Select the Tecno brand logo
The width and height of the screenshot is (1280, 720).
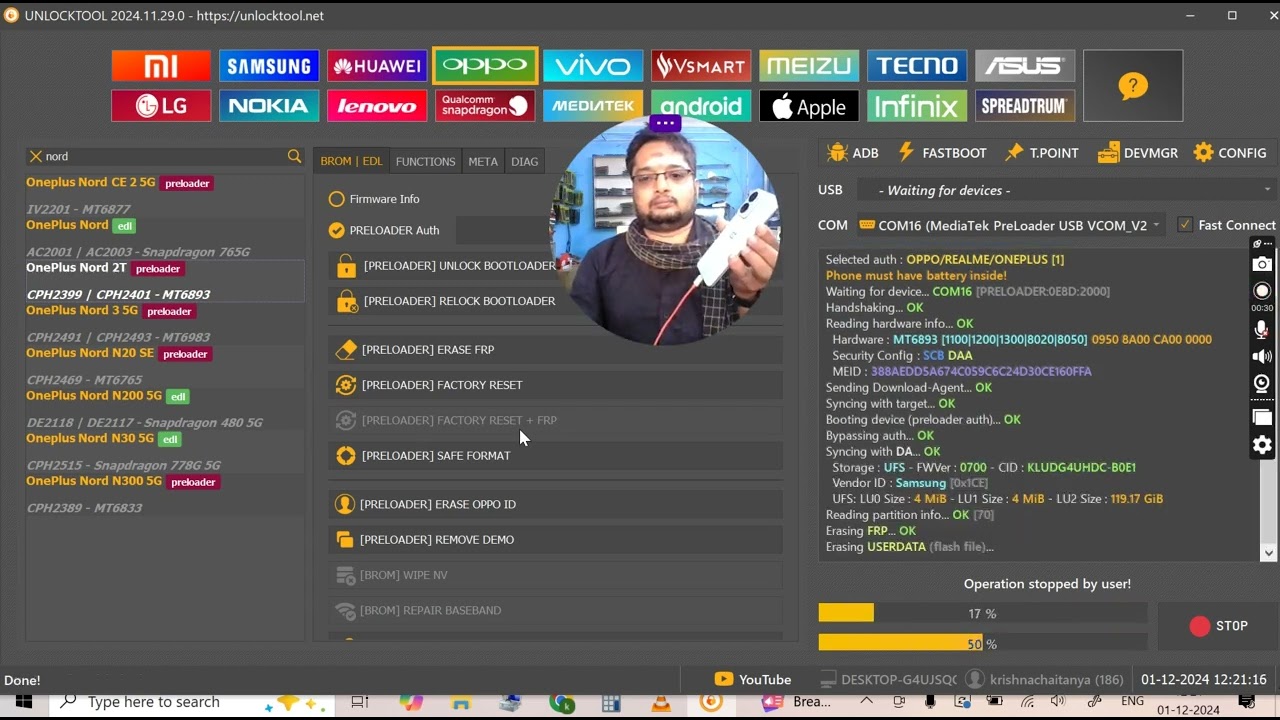tap(917, 66)
